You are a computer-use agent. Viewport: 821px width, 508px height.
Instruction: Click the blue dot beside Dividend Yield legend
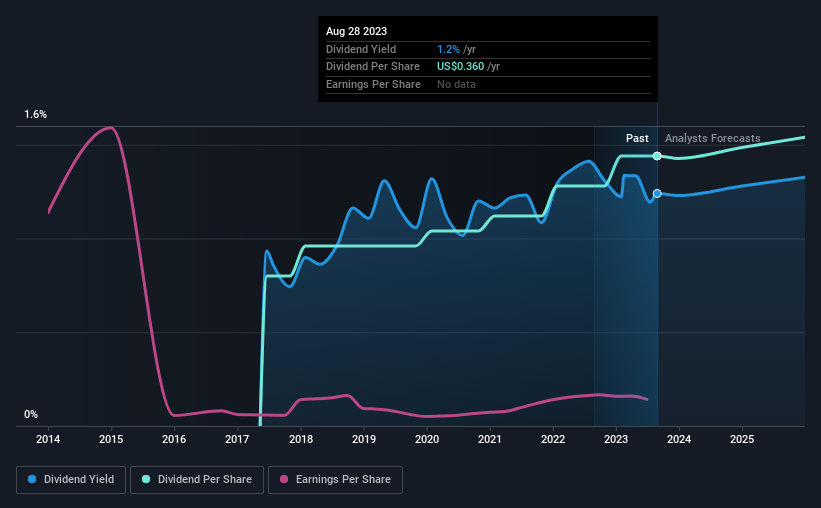pyautogui.click(x=32, y=480)
